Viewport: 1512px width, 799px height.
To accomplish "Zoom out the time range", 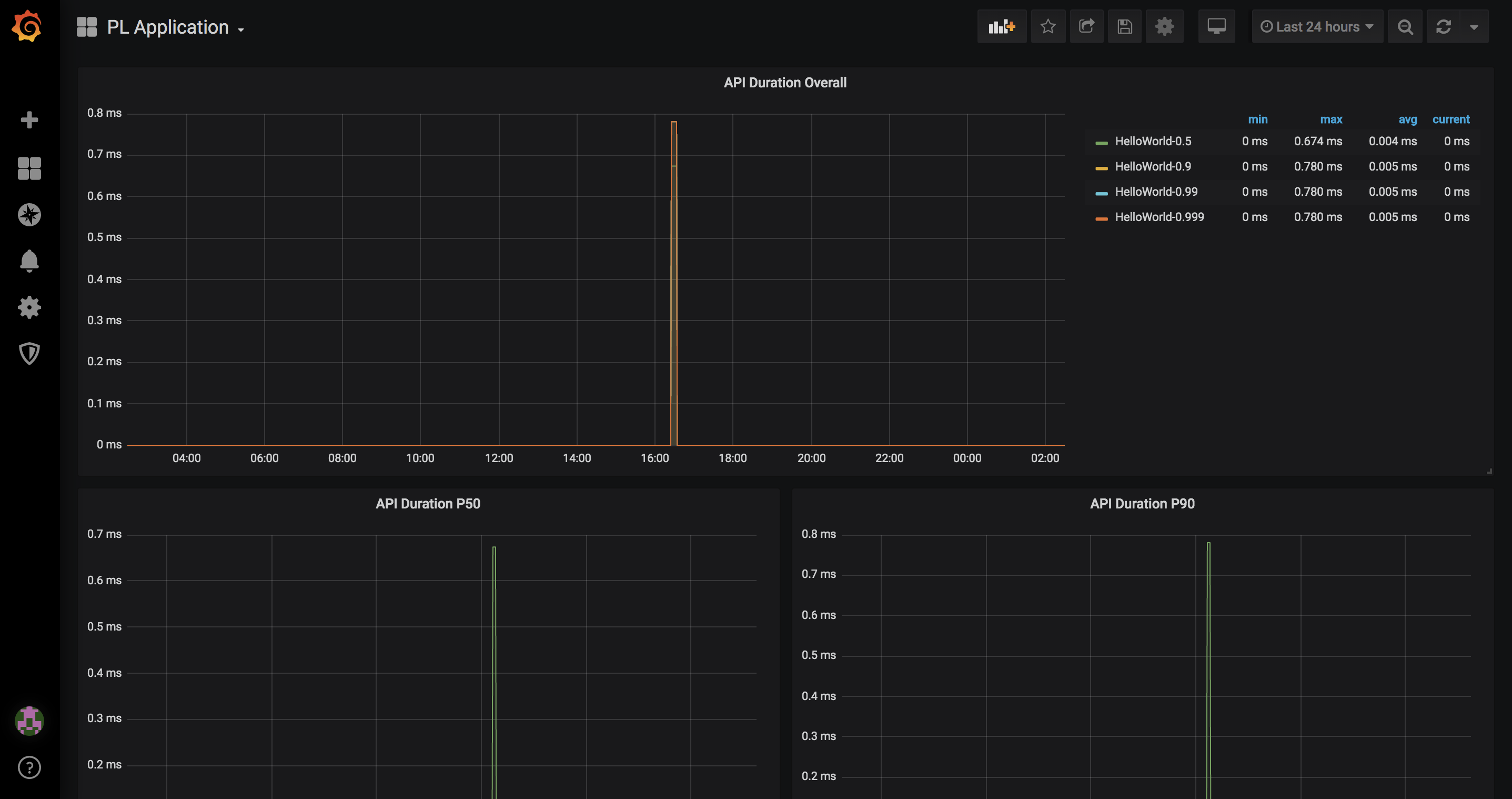I will (x=1405, y=26).
